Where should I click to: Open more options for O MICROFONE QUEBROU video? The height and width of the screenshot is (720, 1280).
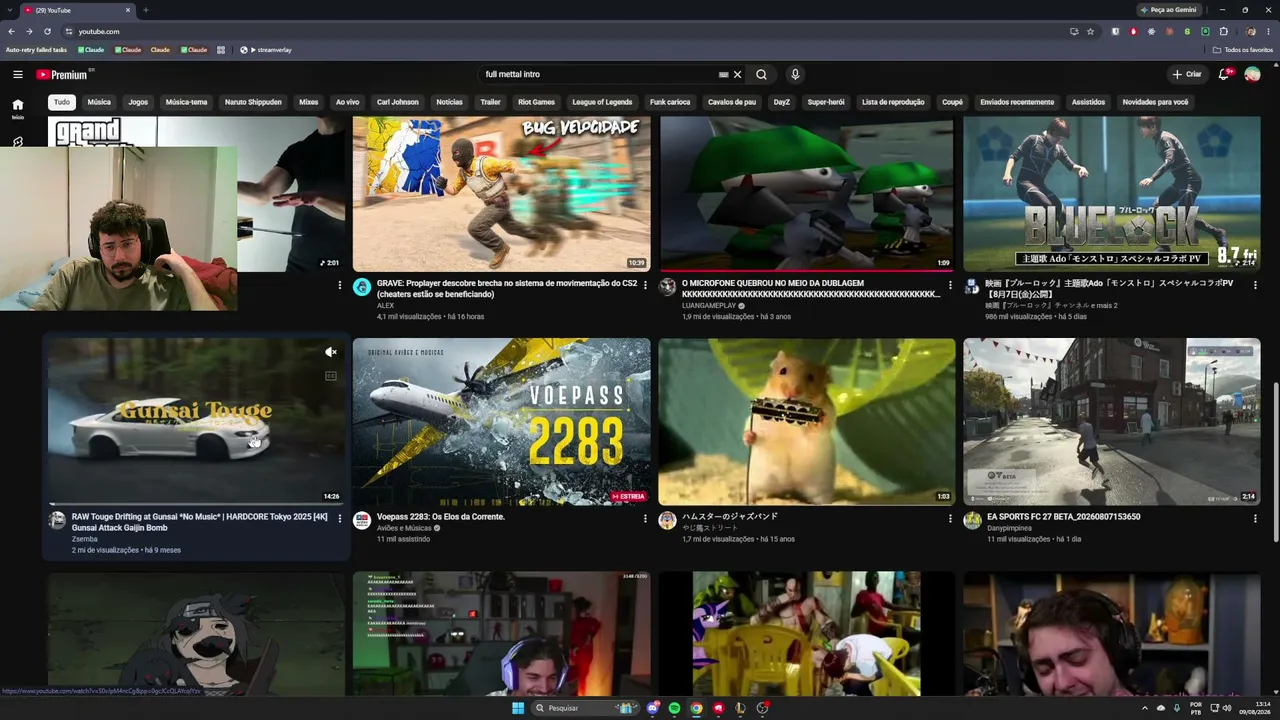click(950, 285)
